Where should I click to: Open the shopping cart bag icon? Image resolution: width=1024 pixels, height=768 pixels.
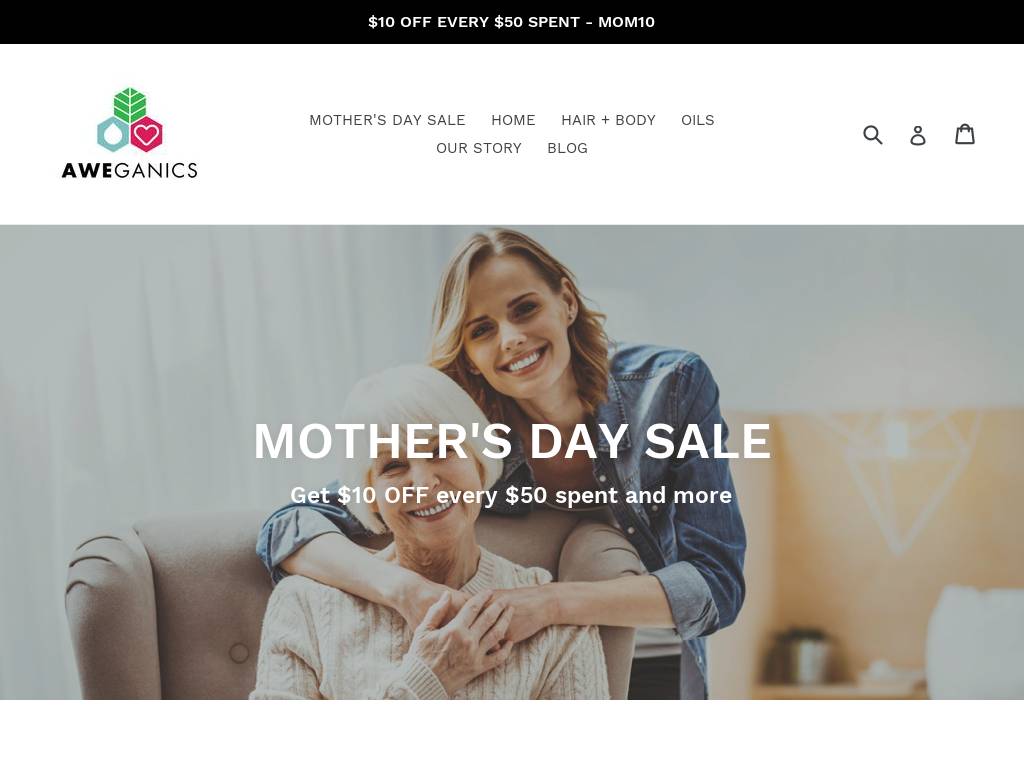[x=965, y=134]
